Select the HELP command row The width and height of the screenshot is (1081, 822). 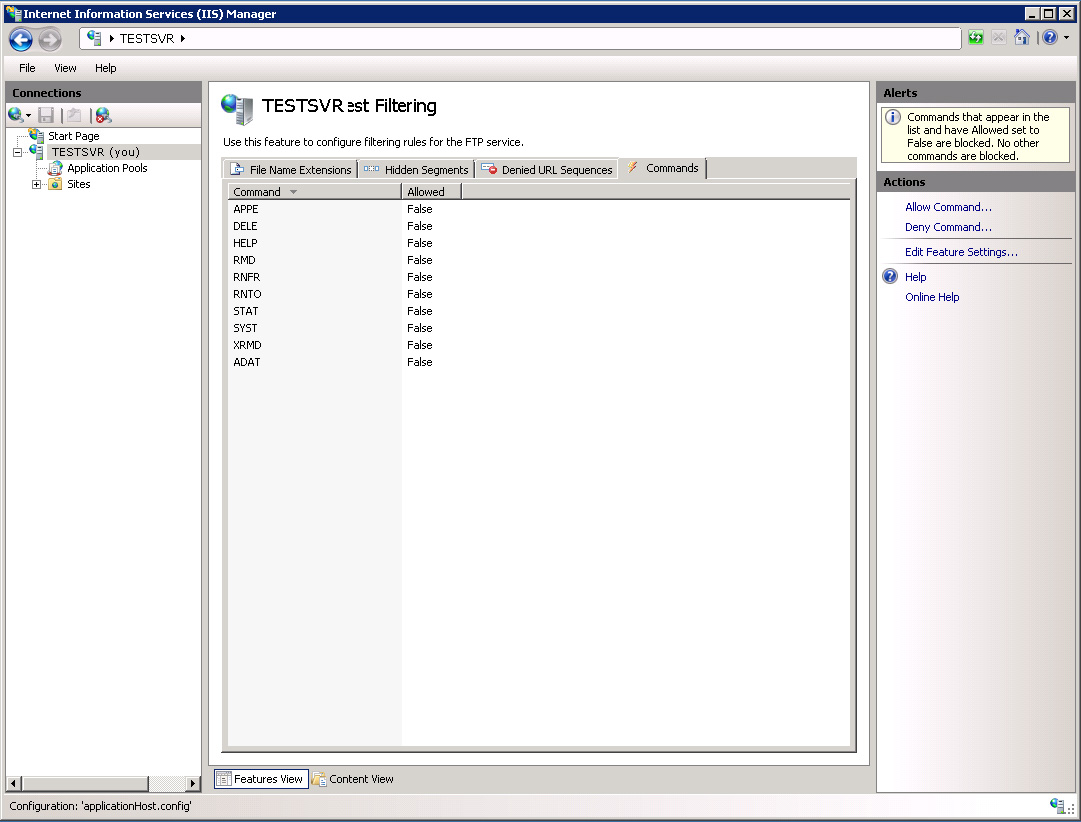538,243
